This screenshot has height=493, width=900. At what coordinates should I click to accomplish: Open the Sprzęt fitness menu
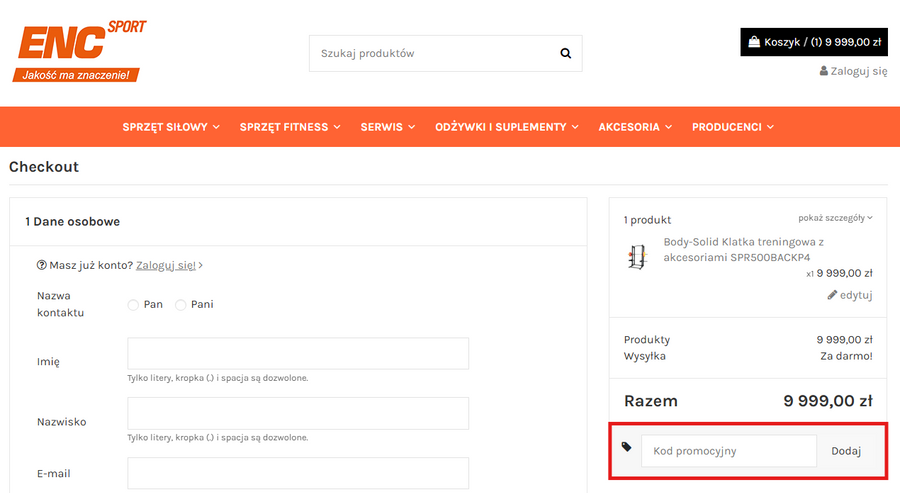click(x=290, y=127)
